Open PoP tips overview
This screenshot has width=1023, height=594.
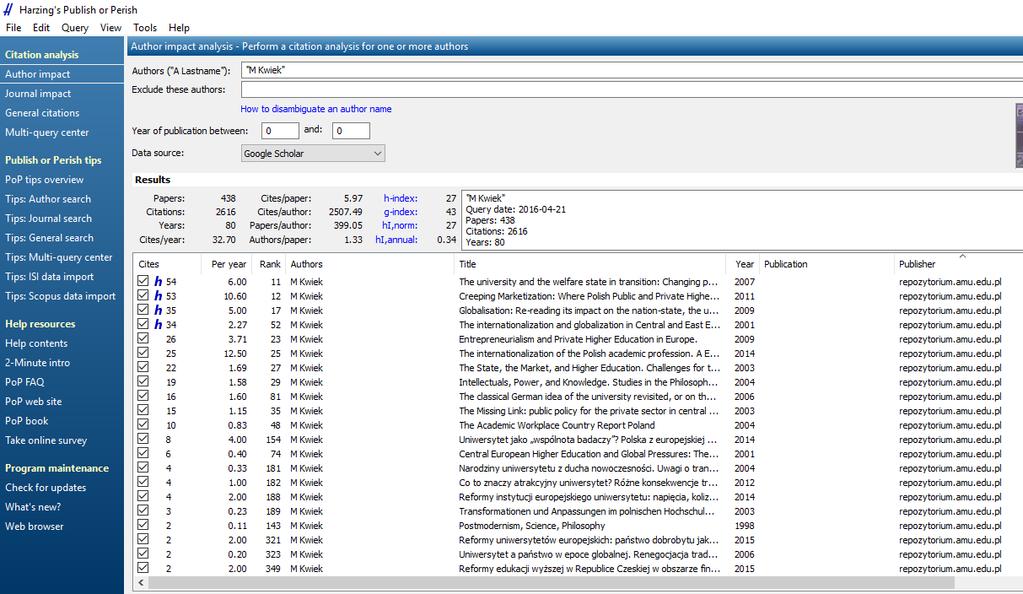tap(44, 180)
